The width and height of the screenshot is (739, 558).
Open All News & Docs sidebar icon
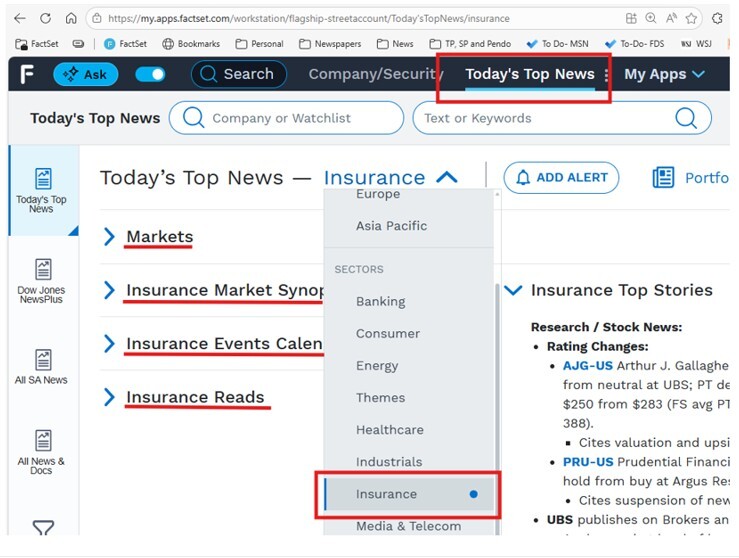click(x=41, y=452)
